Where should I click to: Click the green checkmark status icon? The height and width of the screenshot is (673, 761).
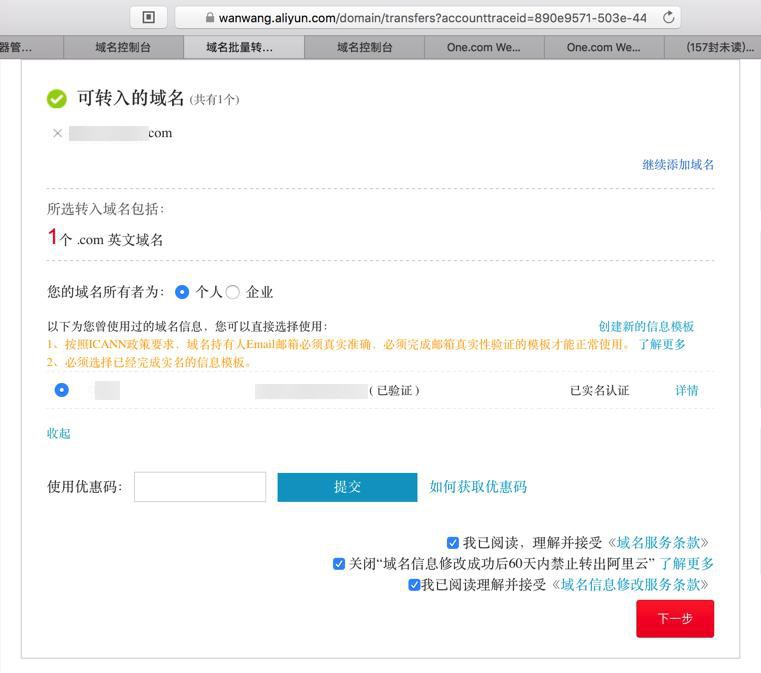(x=57, y=98)
